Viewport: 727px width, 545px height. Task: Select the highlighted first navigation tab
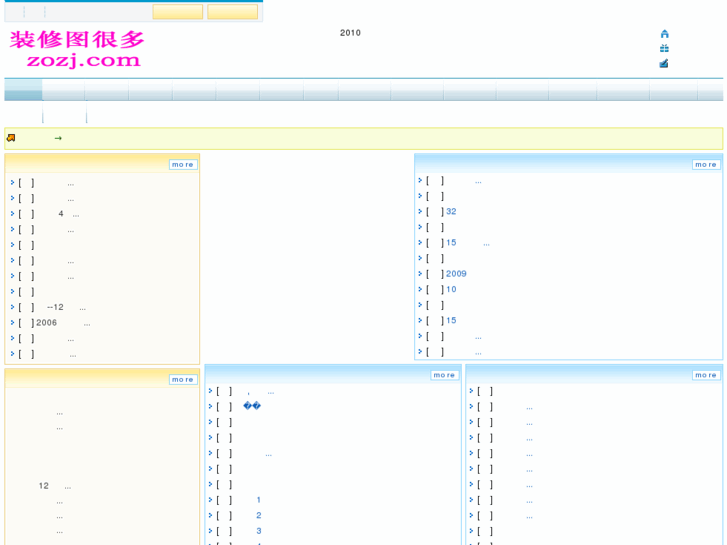click(x=23, y=90)
